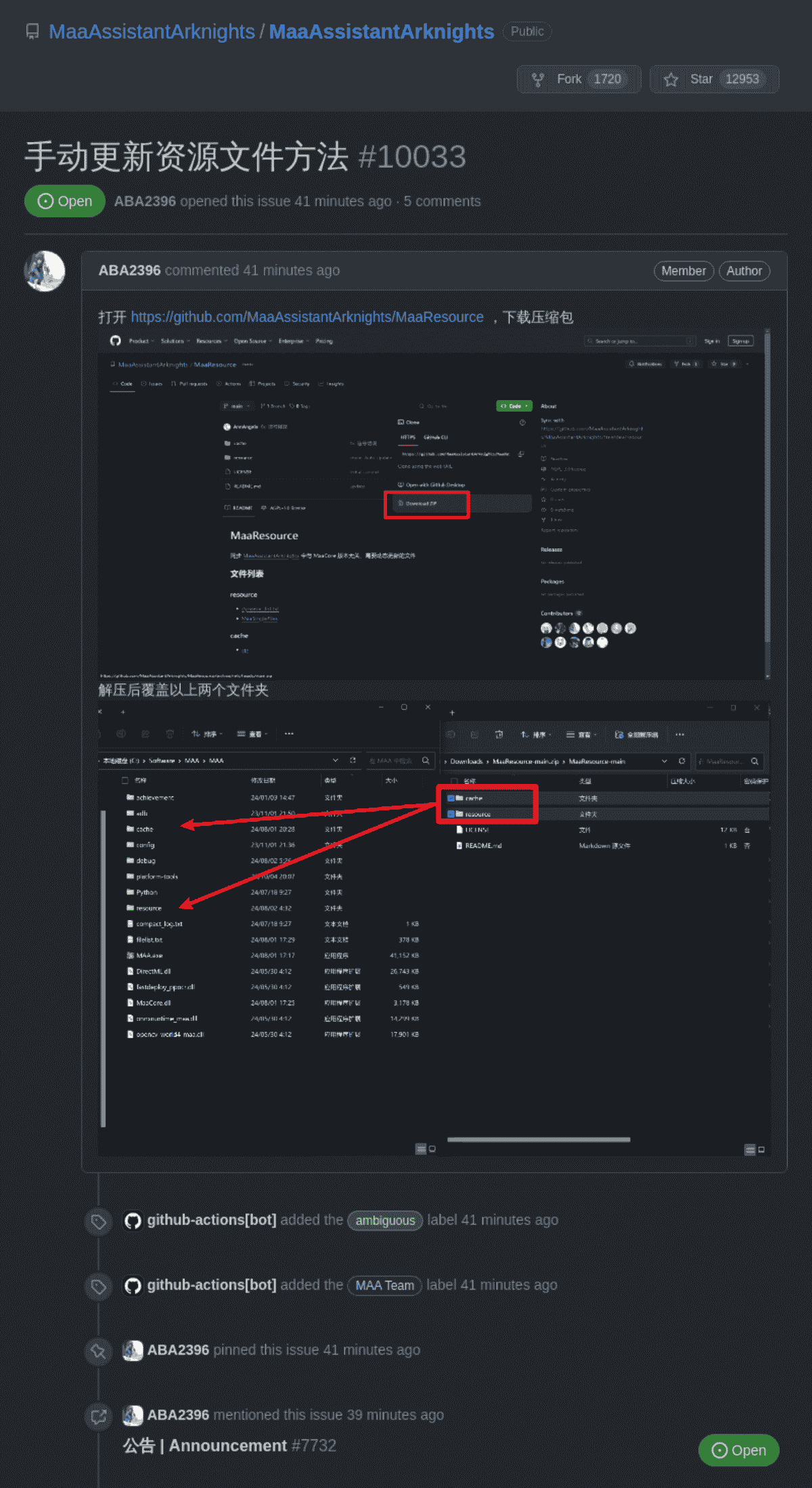The image size is (812, 1488).
Task: Enlarge the file explorer folders screenshot
Action: pyautogui.click(x=433, y=927)
